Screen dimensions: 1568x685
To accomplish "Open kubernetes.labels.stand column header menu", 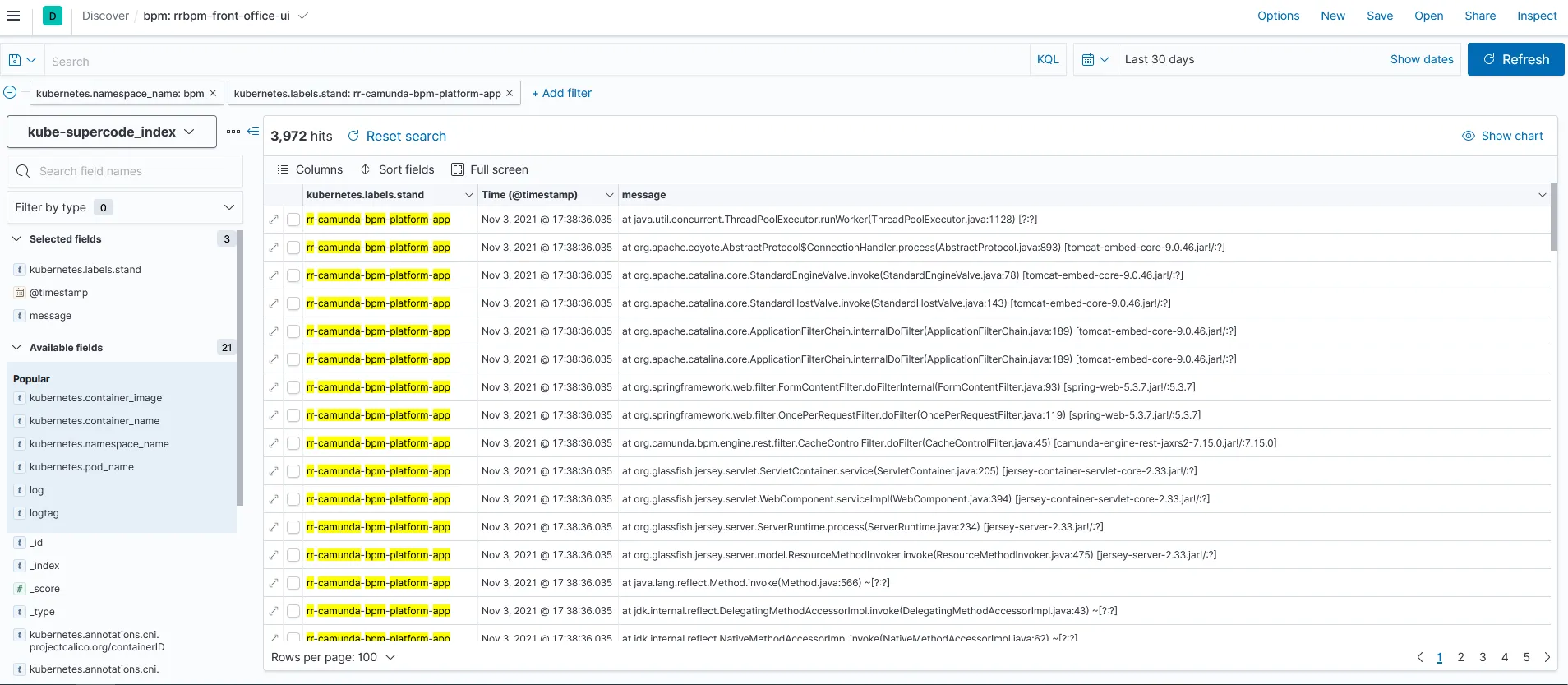I will pyautogui.click(x=468, y=195).
